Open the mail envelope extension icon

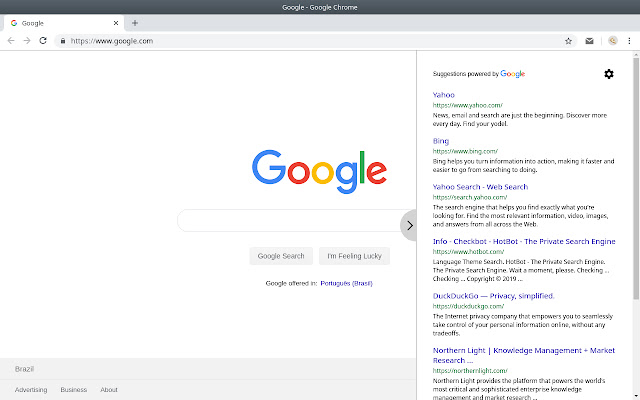click(589, 41)
